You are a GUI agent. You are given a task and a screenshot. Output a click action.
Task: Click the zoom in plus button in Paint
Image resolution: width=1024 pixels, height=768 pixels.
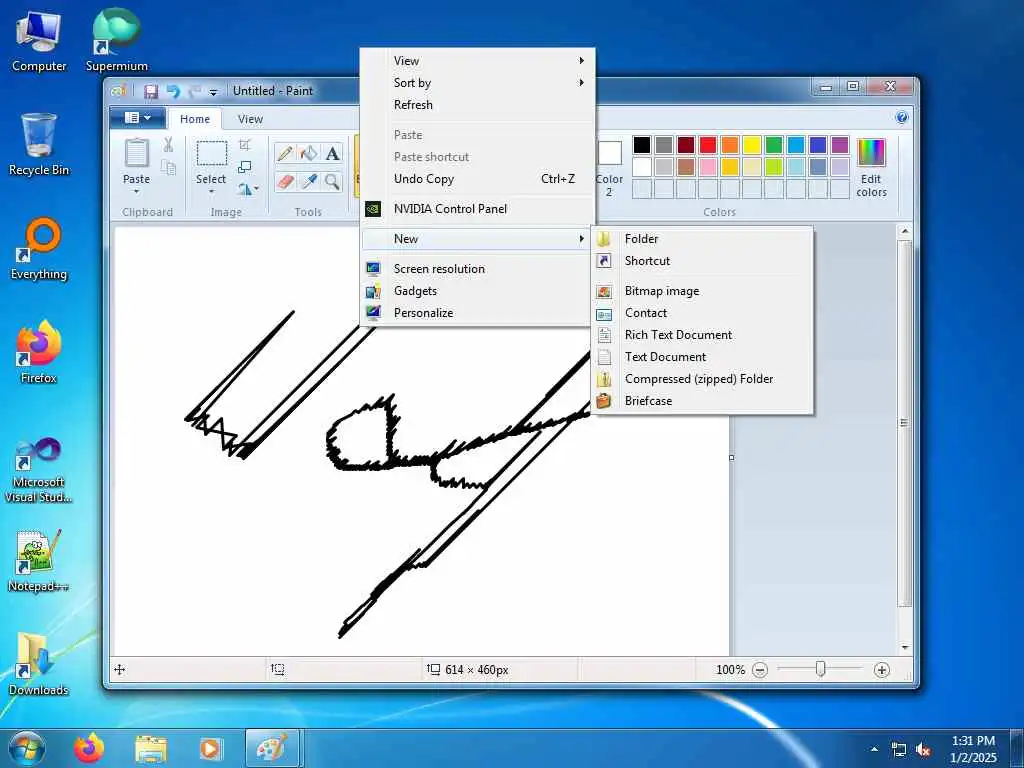point(882,670)
